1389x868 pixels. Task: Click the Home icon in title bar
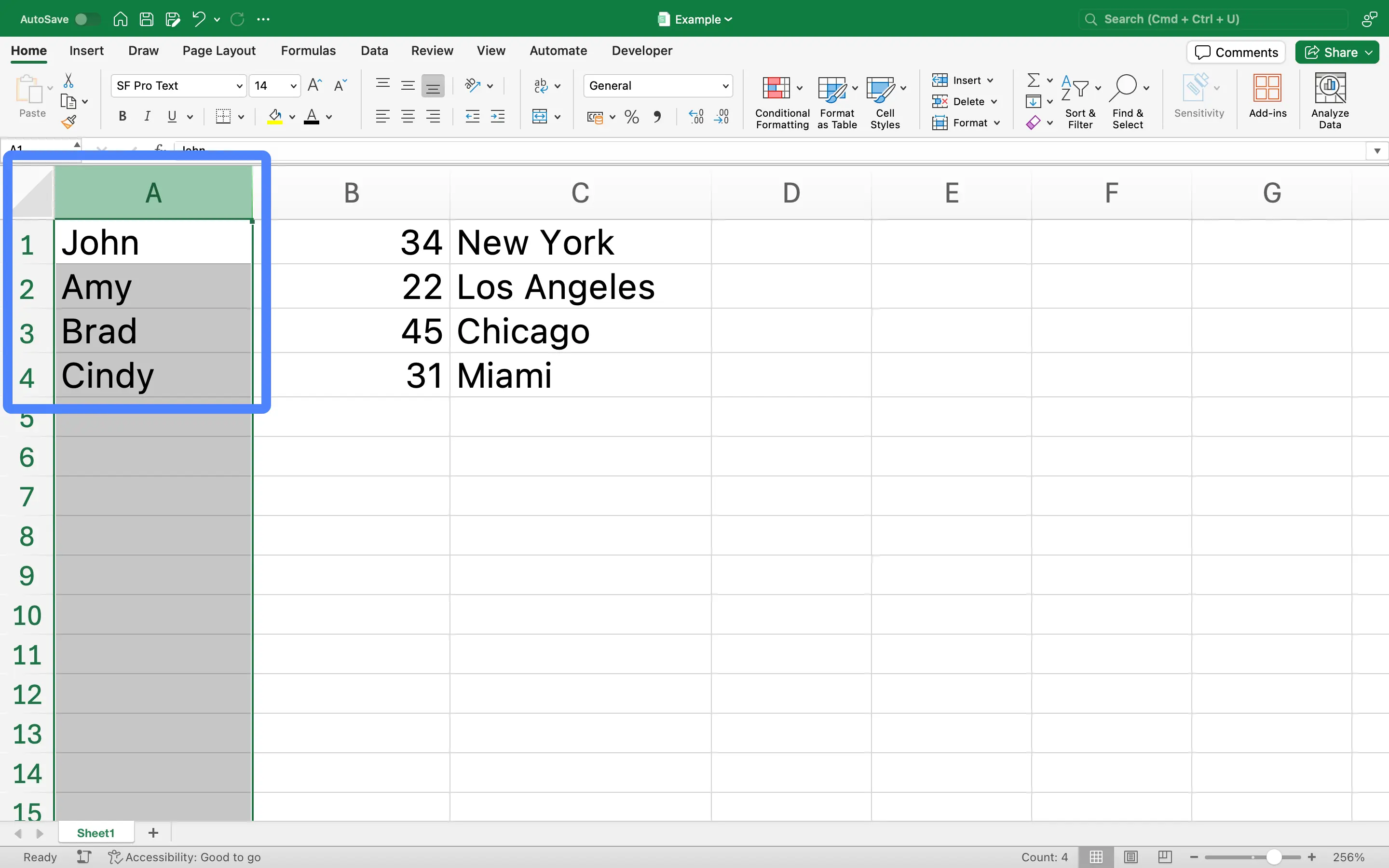click(x=120, y=19)
